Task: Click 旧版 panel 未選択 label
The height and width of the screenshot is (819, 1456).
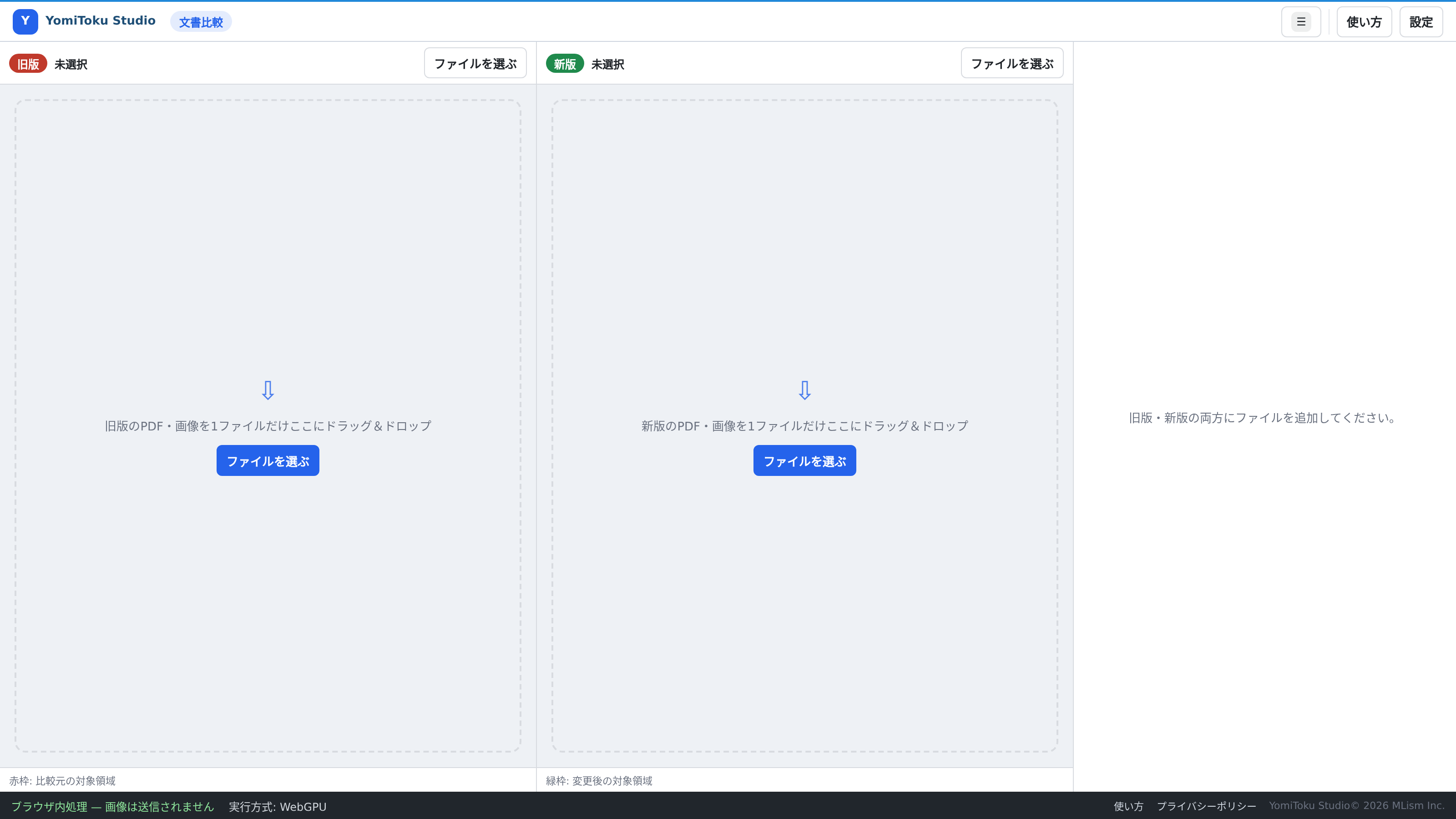Action: (71, 65)
